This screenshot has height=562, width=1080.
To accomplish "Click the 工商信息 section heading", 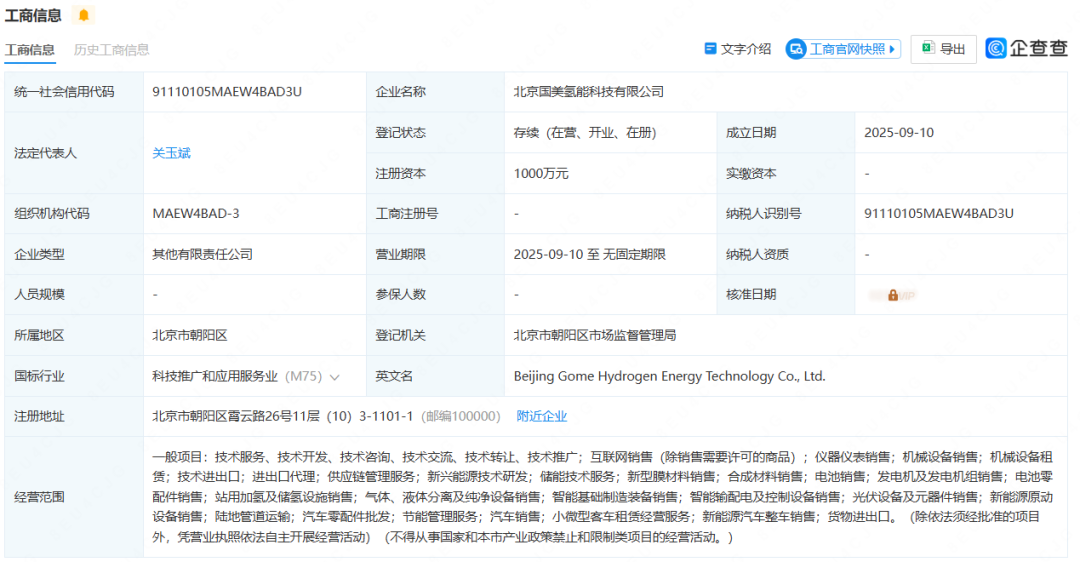I will pyautogui.click(x=33, y=15).
